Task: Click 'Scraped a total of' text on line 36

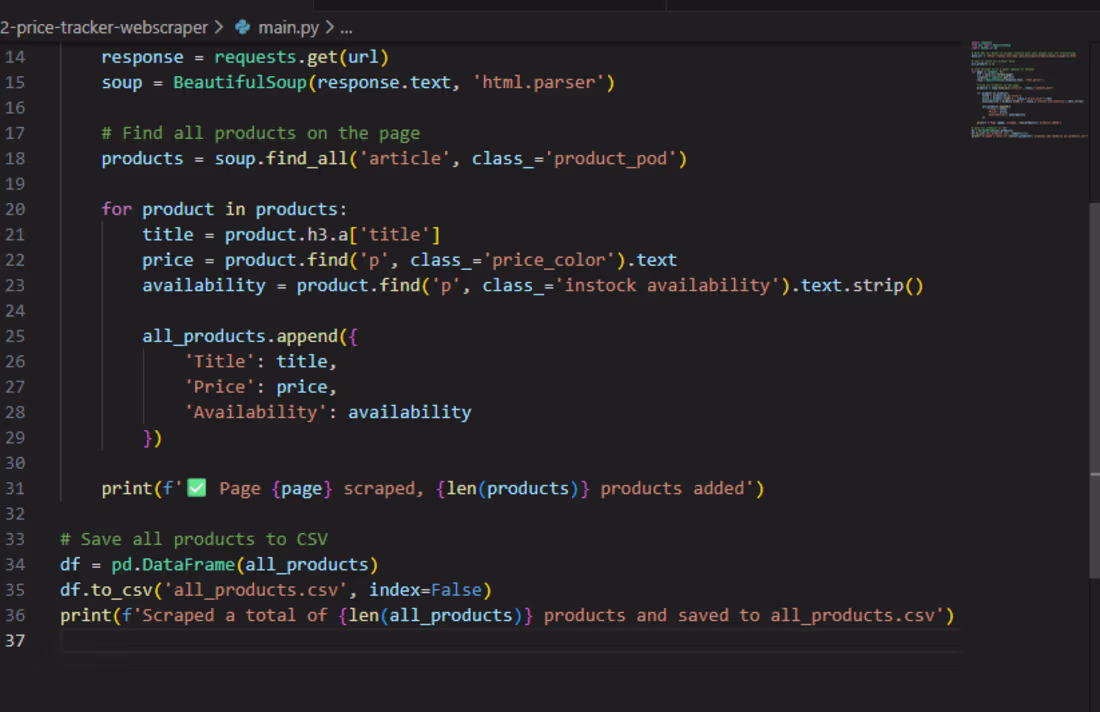Action: coord(235,615)
